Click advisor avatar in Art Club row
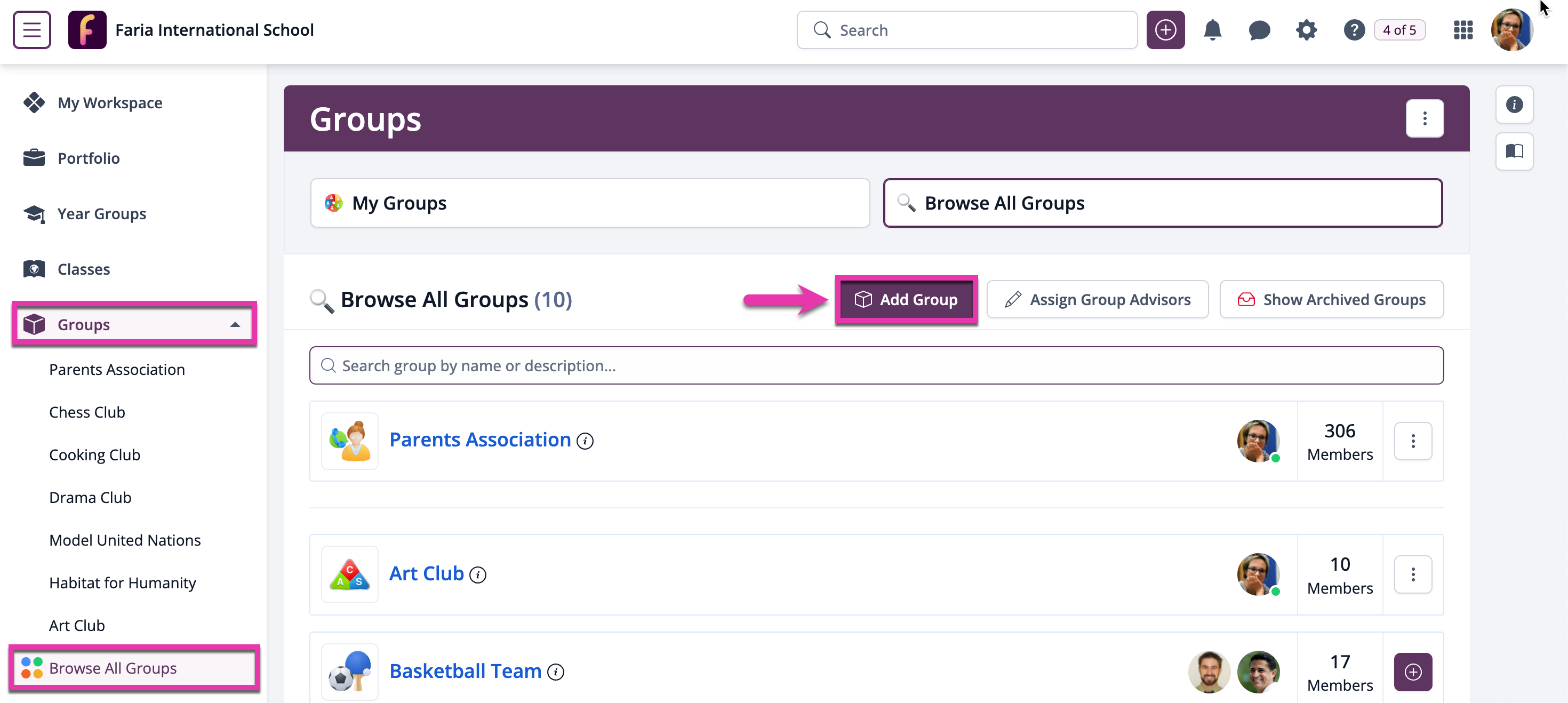Screen dimensions: 1568x703 [1258, 573]
